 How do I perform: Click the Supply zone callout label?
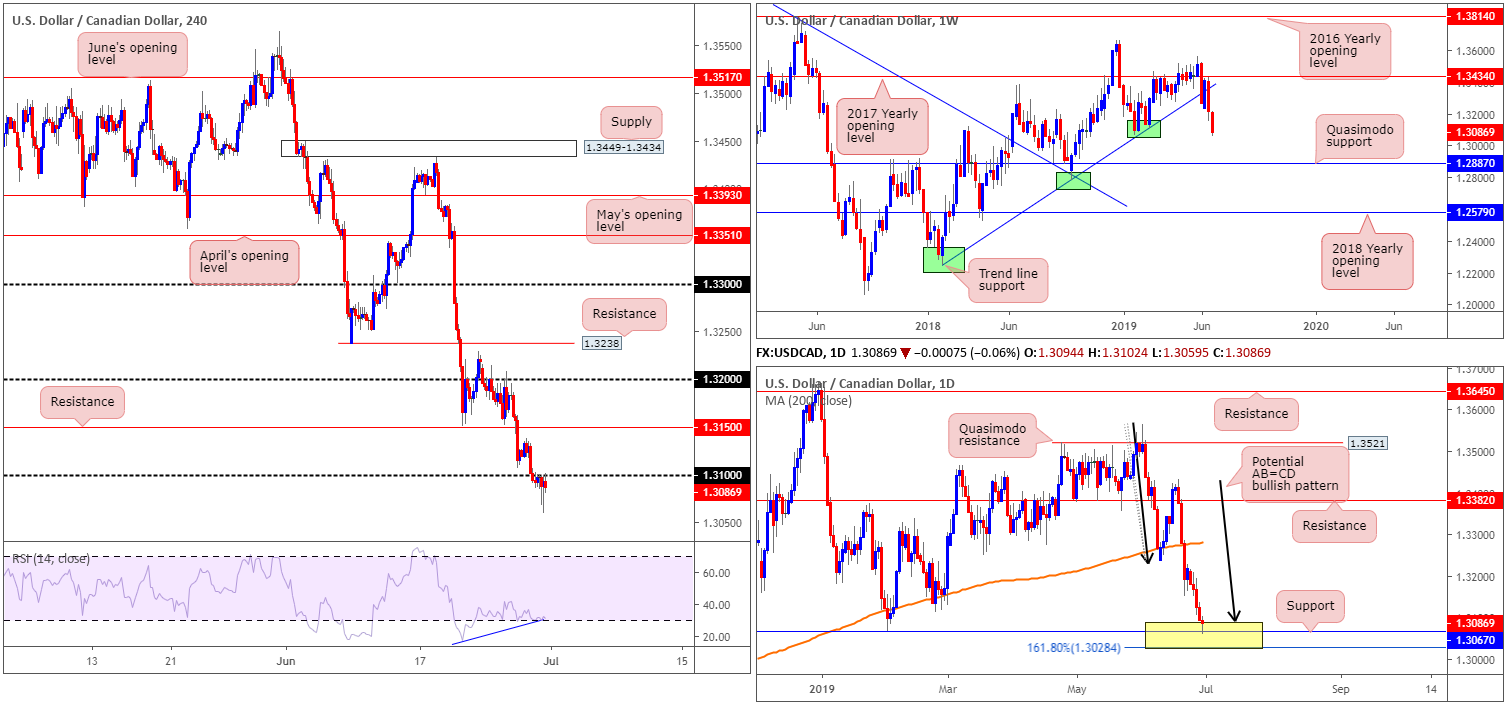tap(631, 122)
